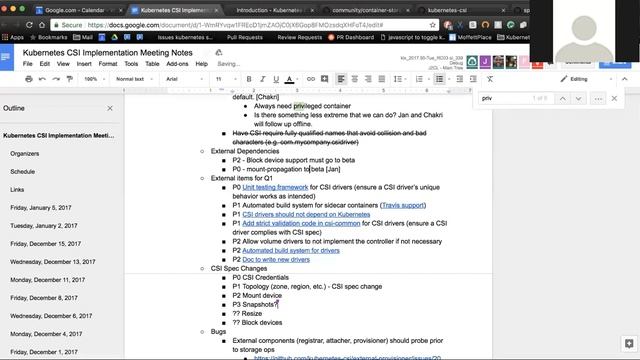Open the 'Travis support' link
This screenshot has height=360, width=640.
click(x=403, y=205)
